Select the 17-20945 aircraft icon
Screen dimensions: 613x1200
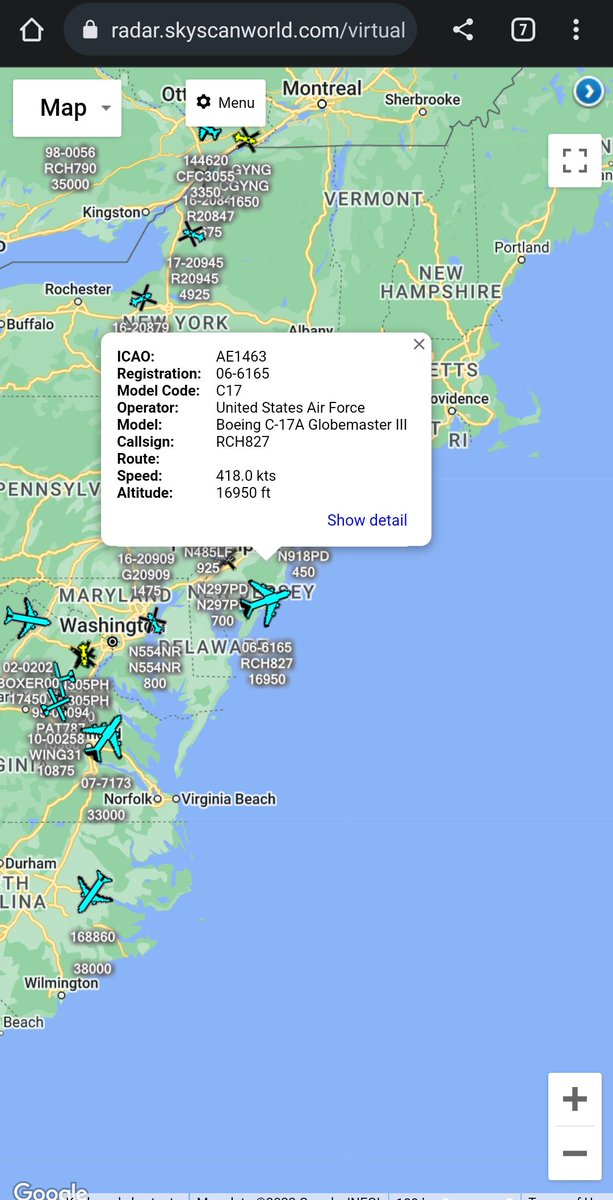pyautogui.click(x=191, y=235)
